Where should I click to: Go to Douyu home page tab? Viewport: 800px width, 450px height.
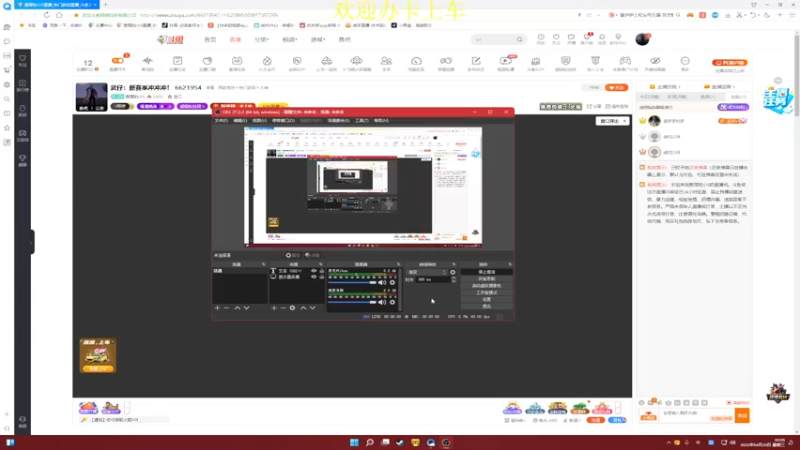tap(210, 39)
